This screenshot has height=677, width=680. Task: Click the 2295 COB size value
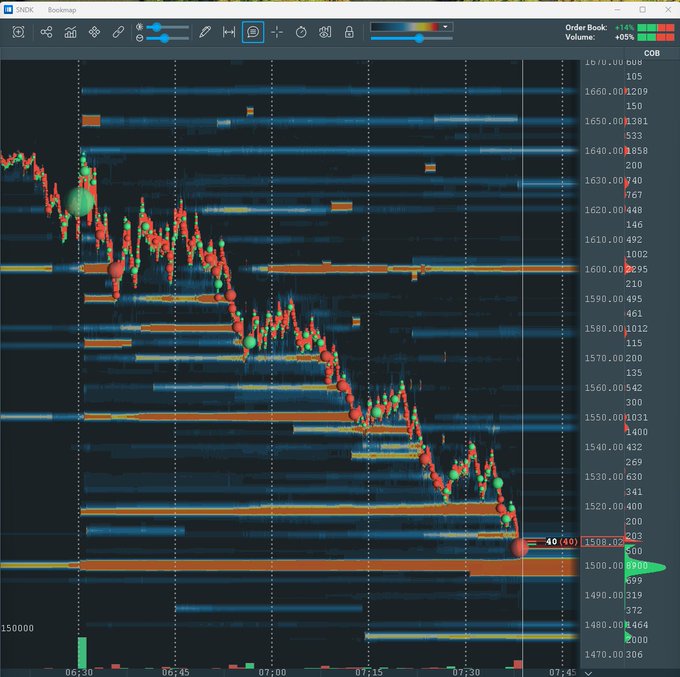pyautogui.click(x=637, y=269)
